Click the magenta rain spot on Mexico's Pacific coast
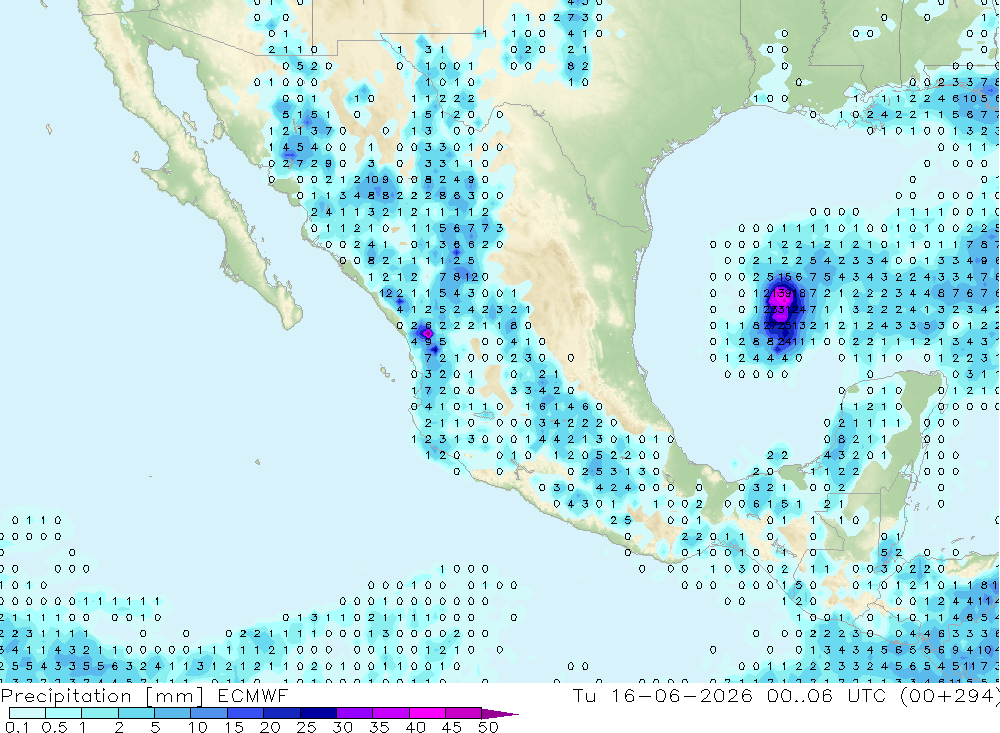 point(427,333)
